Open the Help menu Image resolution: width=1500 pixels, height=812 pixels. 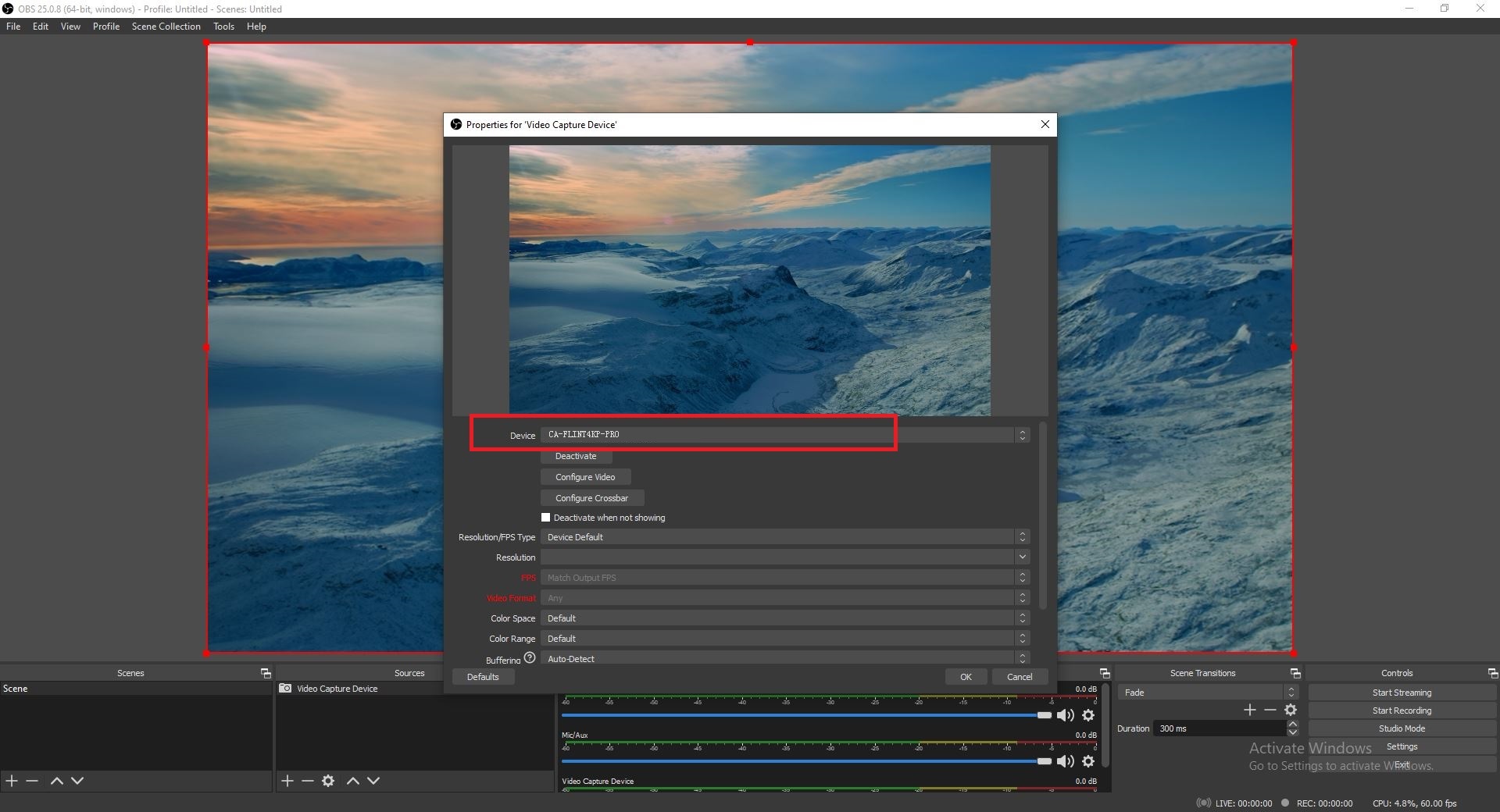(256, 27)
